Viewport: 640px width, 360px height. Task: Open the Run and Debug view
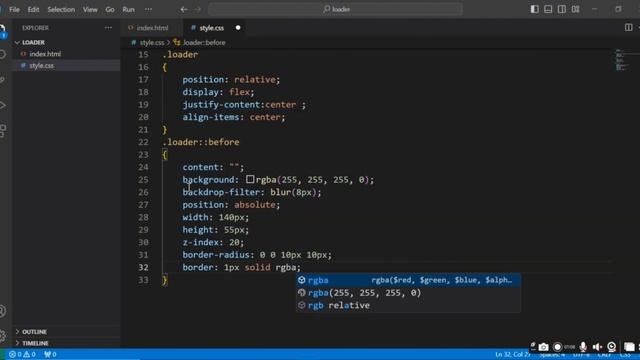point(2,105)
